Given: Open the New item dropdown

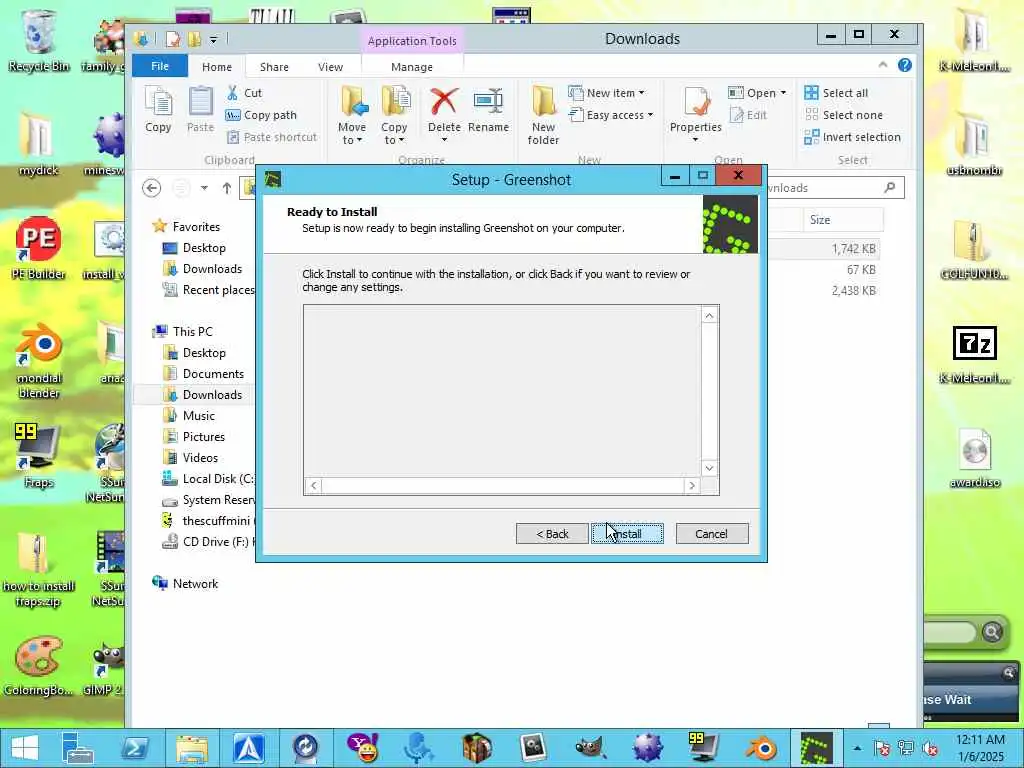Looking at the screenshot, I should (x=607, y=93).
